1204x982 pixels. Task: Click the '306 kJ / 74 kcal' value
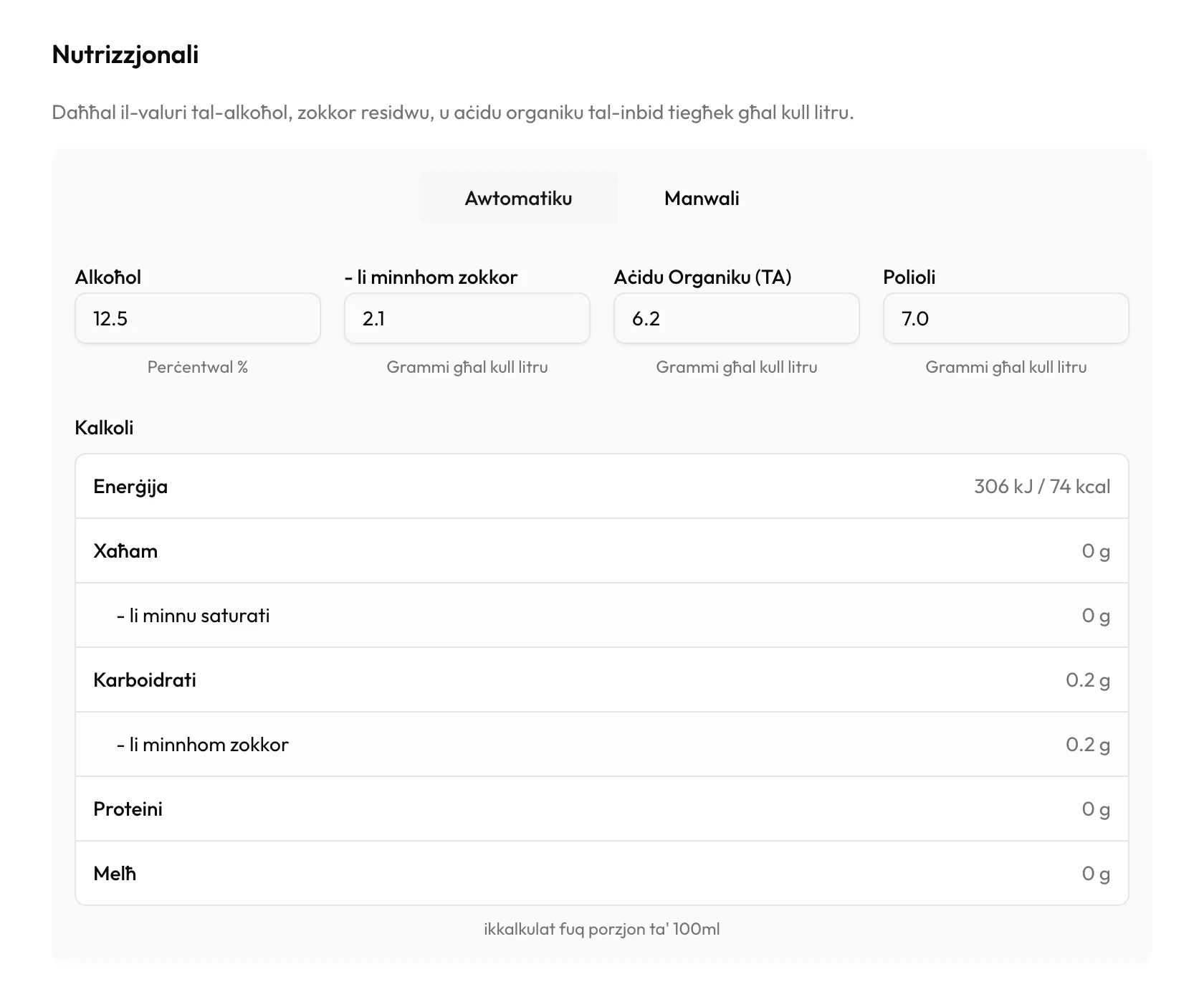click(1042, 487)
